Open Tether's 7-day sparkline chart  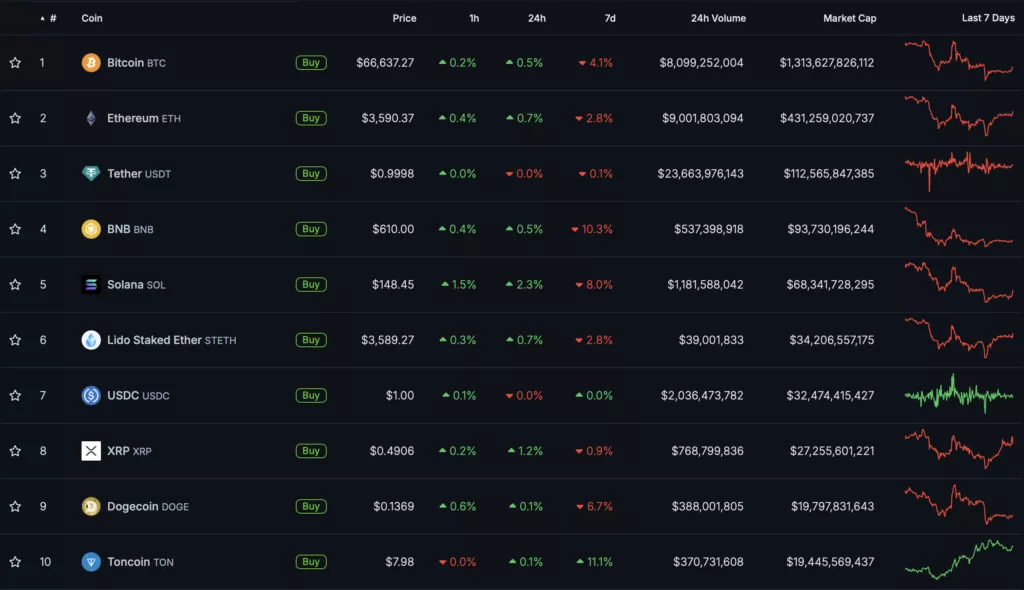point(959,171)
